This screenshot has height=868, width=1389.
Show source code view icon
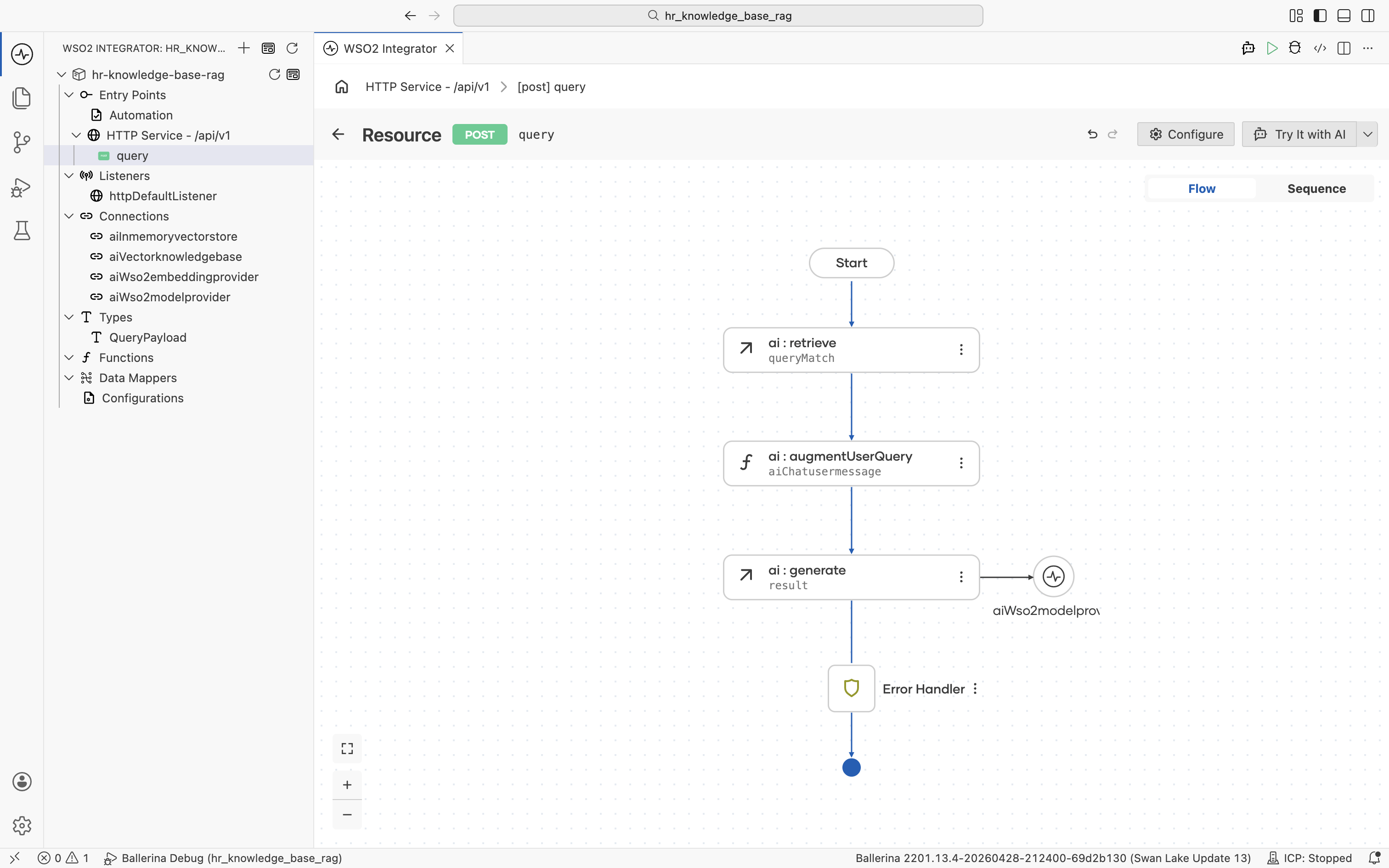click(x=1320, y=48)
